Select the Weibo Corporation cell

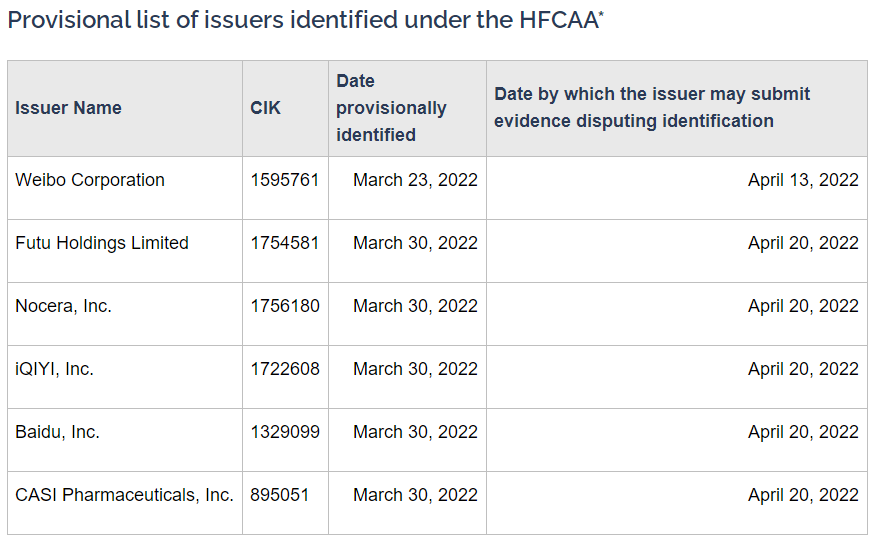[125, 188]
